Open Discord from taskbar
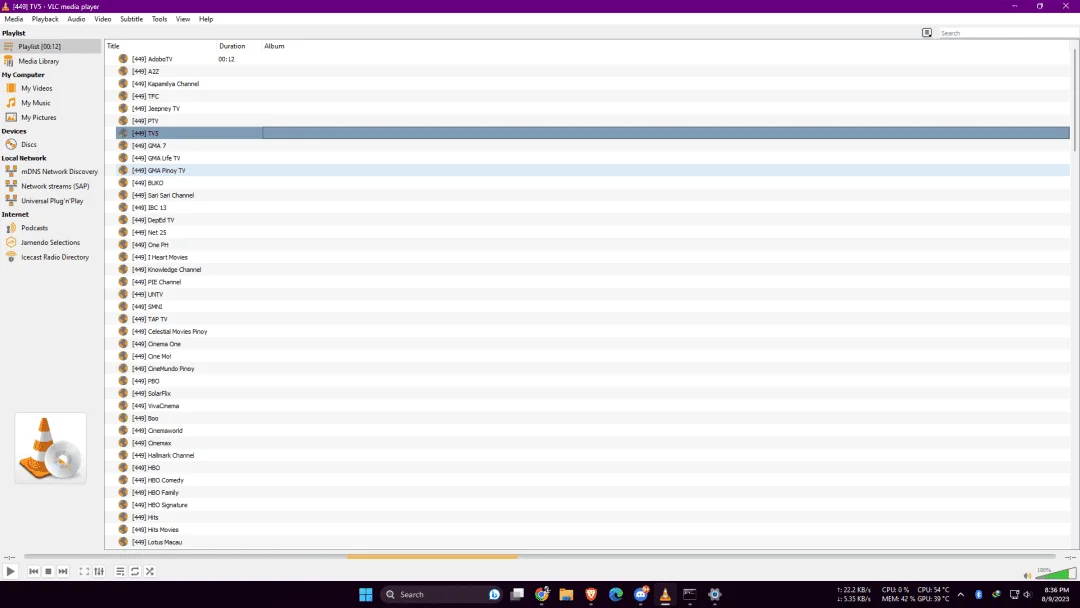This screenshot has width=1080, height=608. point(641,595)
